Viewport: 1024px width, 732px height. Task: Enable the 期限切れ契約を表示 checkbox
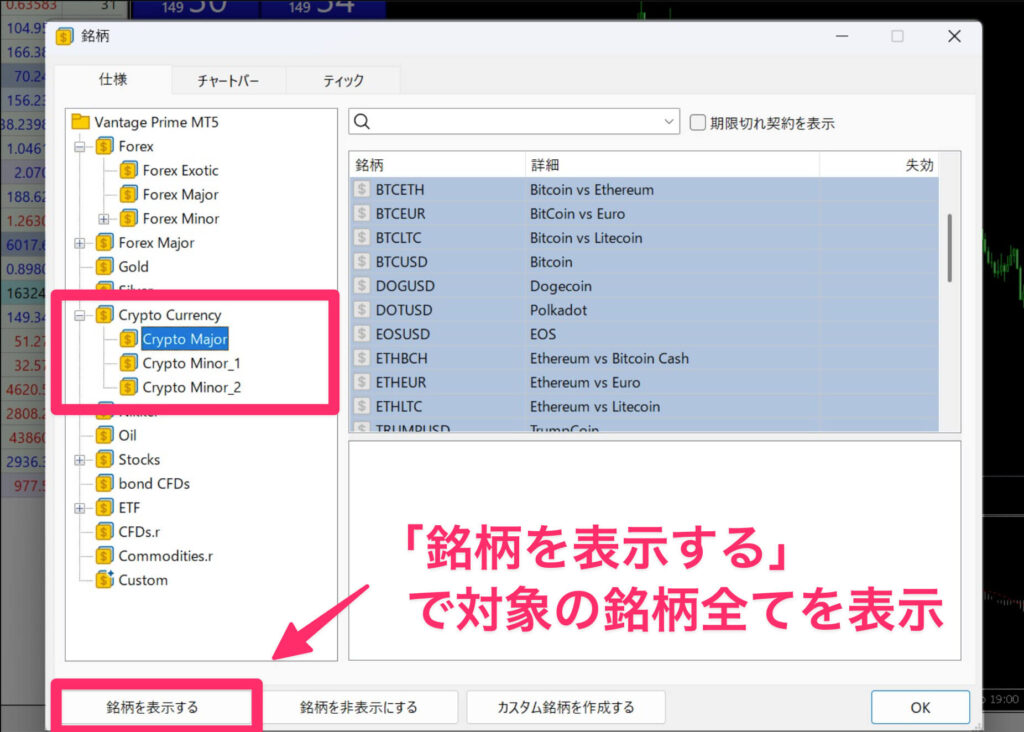point(696,122)
